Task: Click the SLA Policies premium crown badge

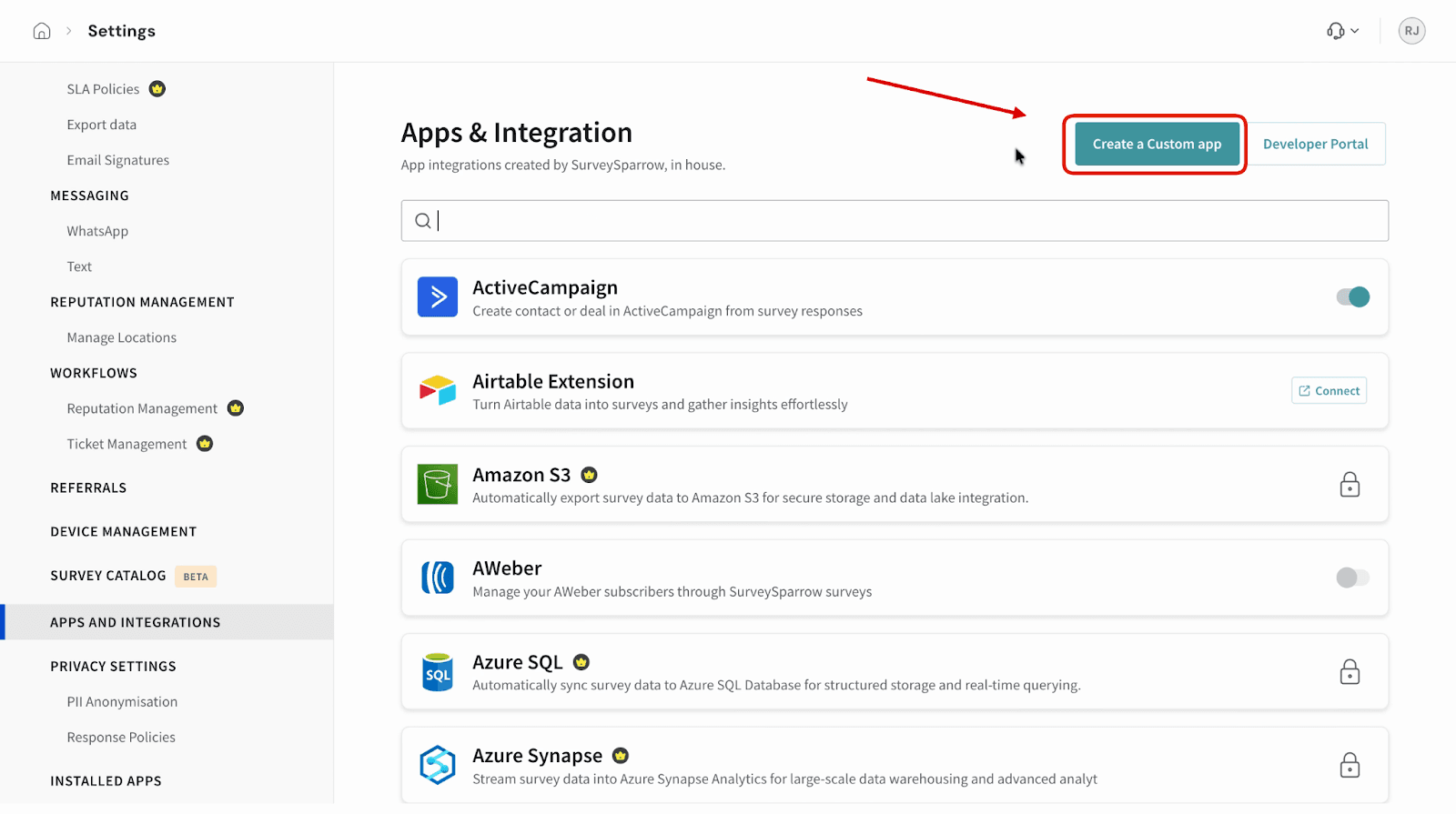Action: pyautogui.click(x=157, y=89)
